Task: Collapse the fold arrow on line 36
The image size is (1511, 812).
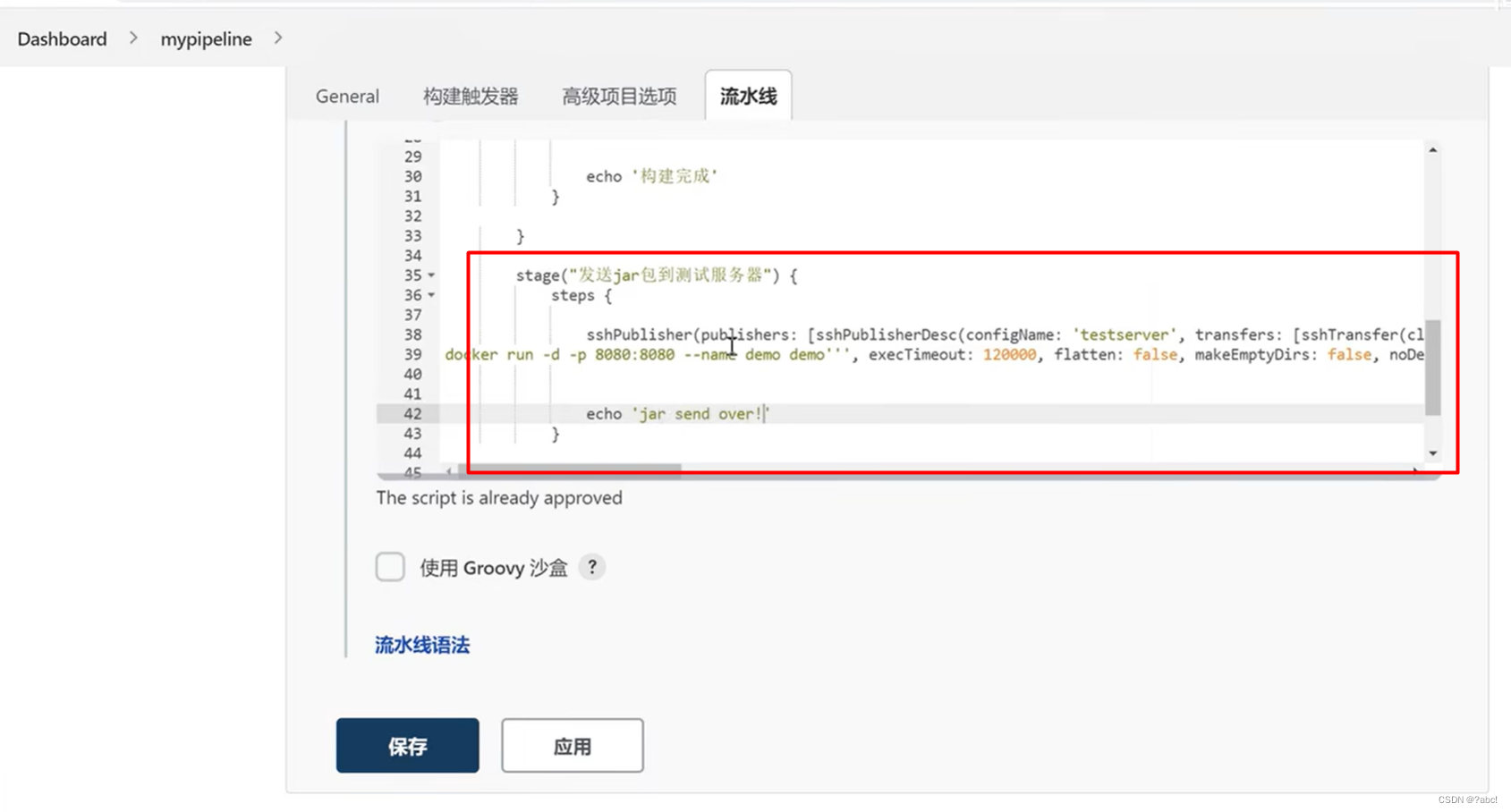Action: coord(431,295)
